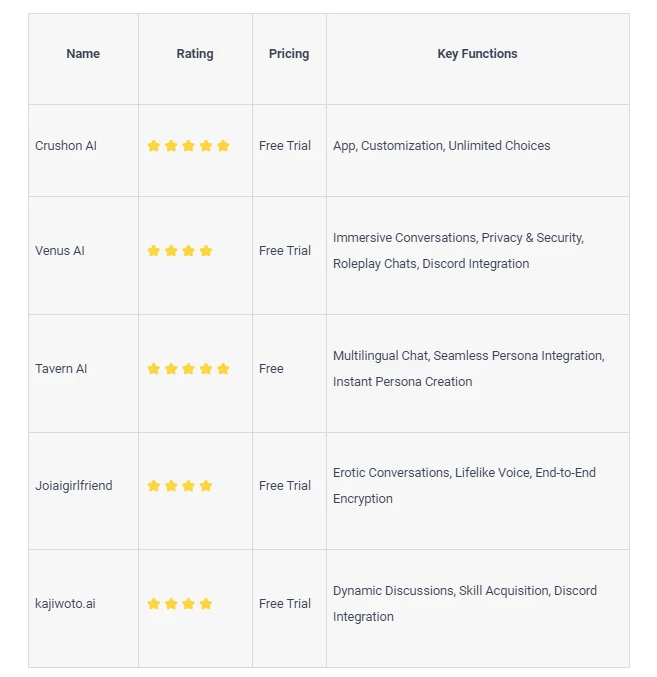Click the first star in Crushon AI rating

154,146
